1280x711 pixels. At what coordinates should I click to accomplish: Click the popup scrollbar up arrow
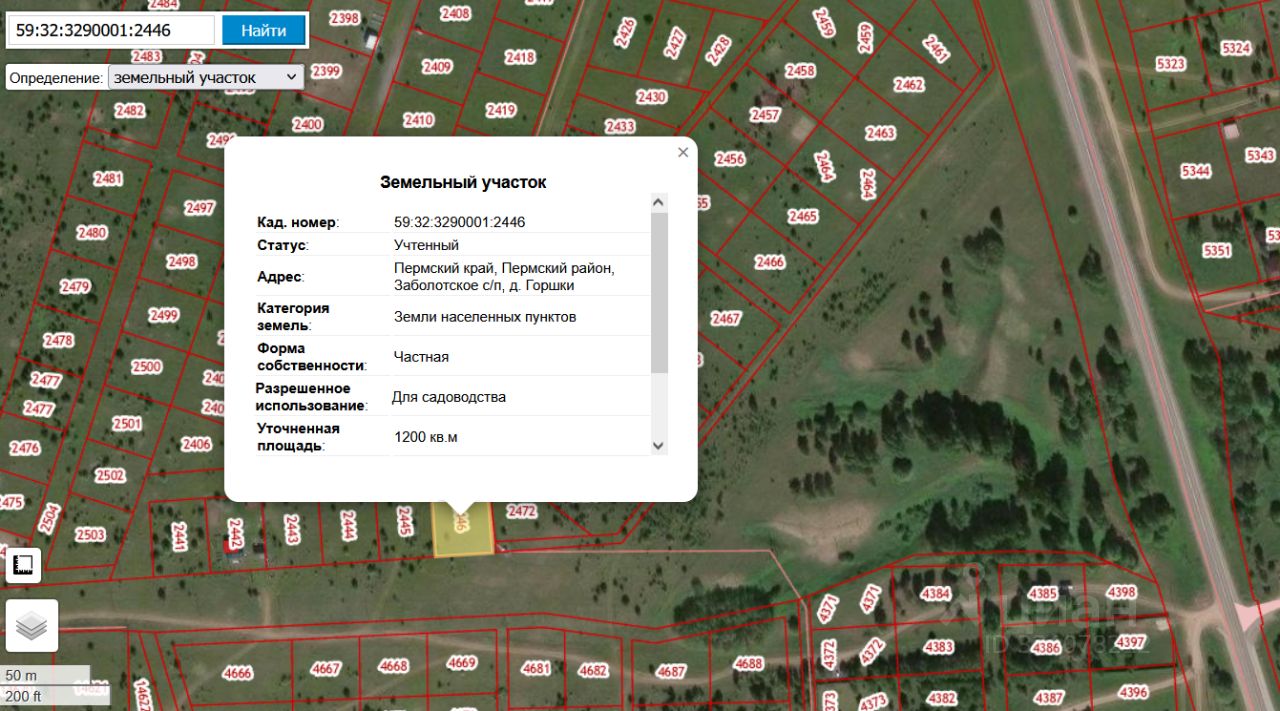coord(658,202)
